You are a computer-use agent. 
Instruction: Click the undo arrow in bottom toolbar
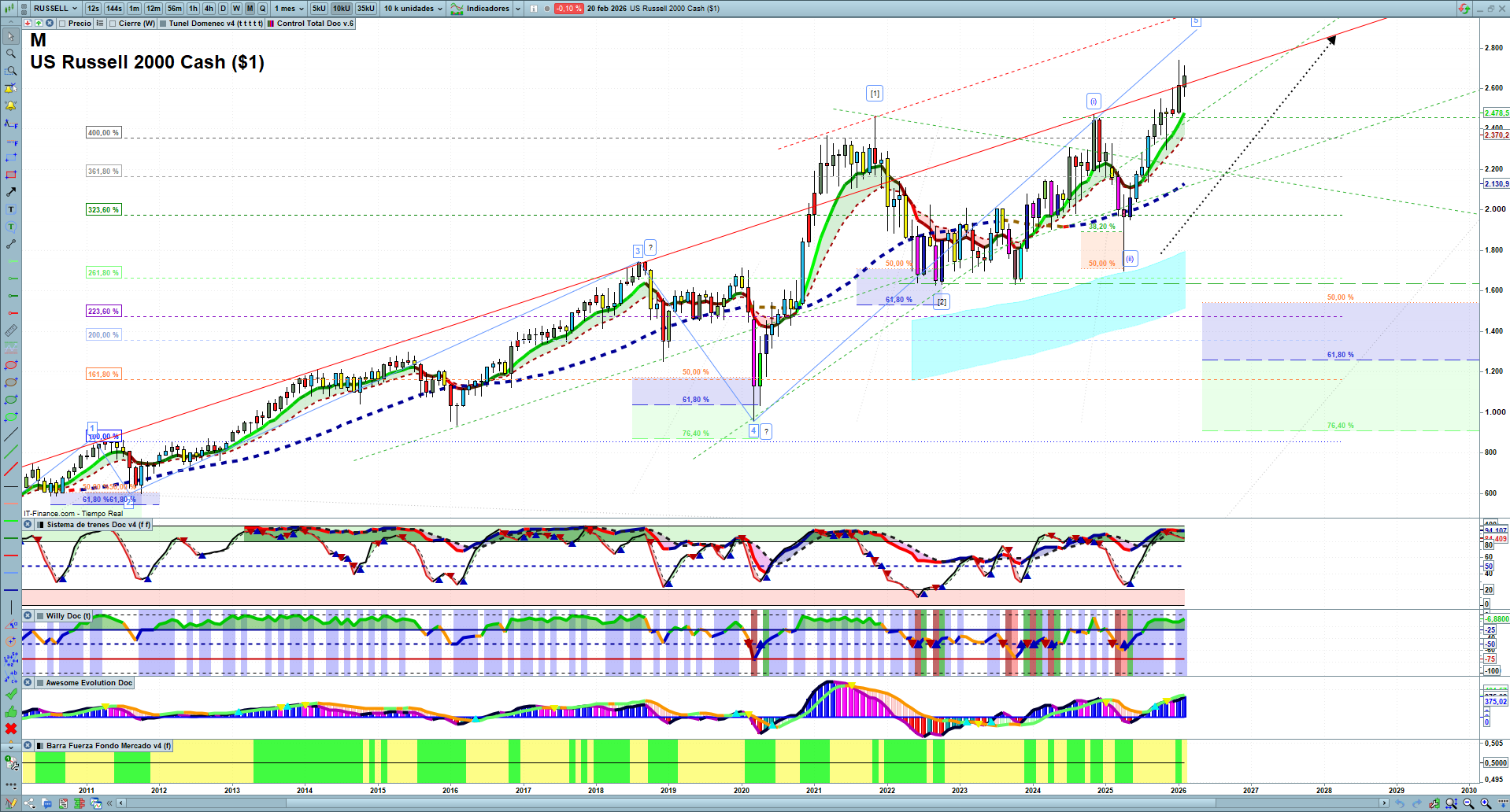[x=1399, y=803]
